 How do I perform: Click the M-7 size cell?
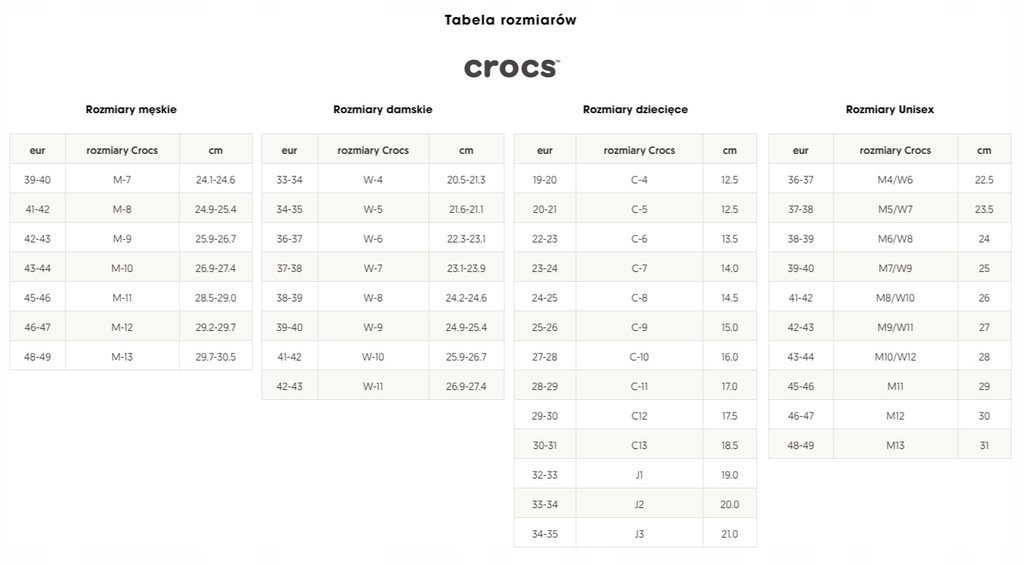click(122, 179)
